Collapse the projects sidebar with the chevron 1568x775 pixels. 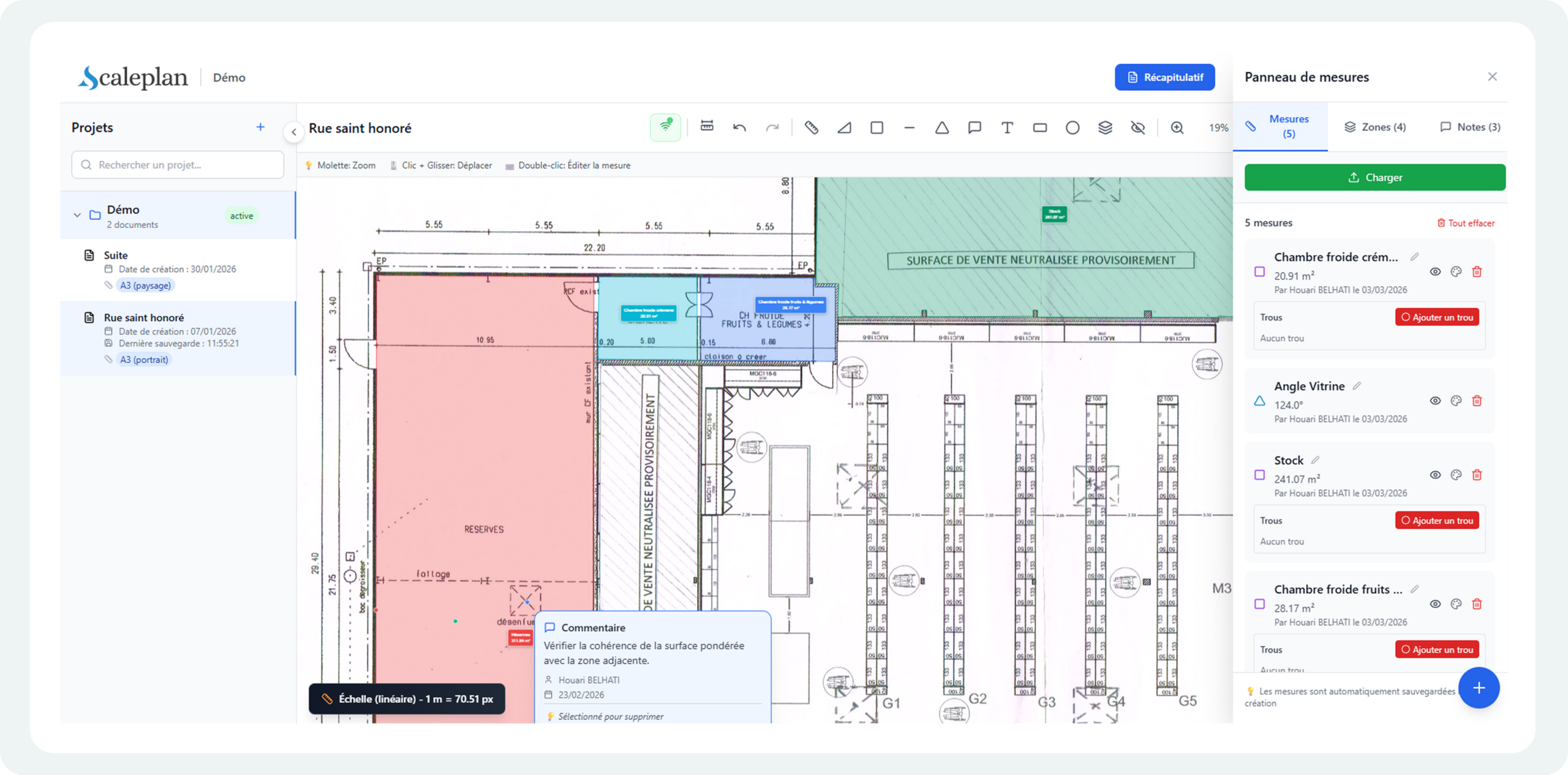pos(294,132)
